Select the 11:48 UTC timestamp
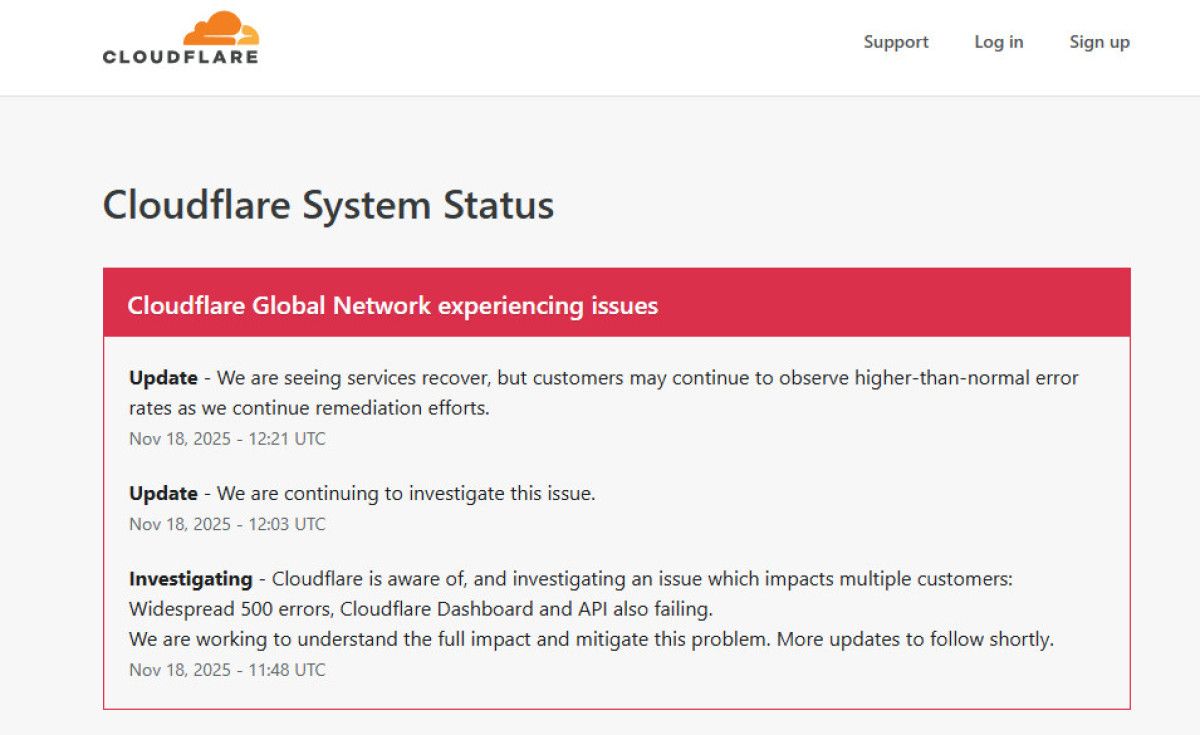 pos(227,670)
